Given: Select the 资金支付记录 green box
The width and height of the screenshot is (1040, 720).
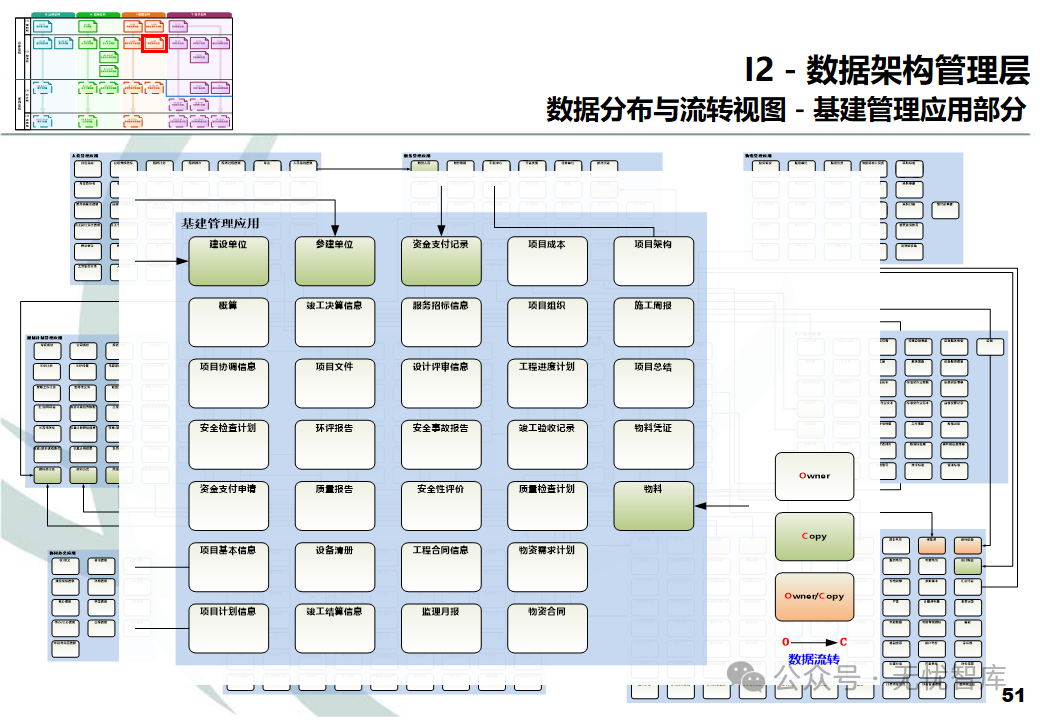Looking at the screenshot, I should (x=441, y=261).
